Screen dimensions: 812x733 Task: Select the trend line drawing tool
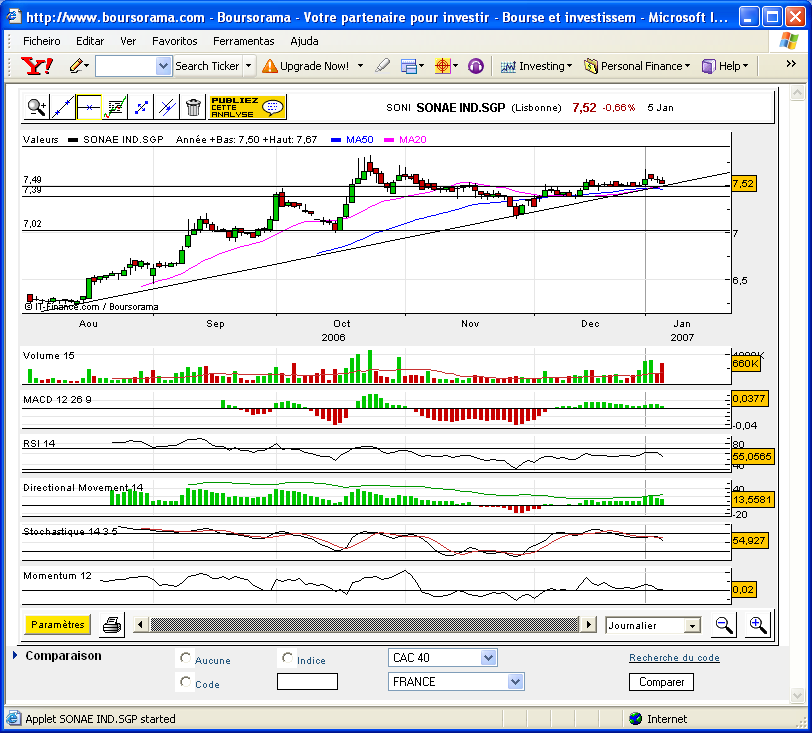[x=63, y=107]
